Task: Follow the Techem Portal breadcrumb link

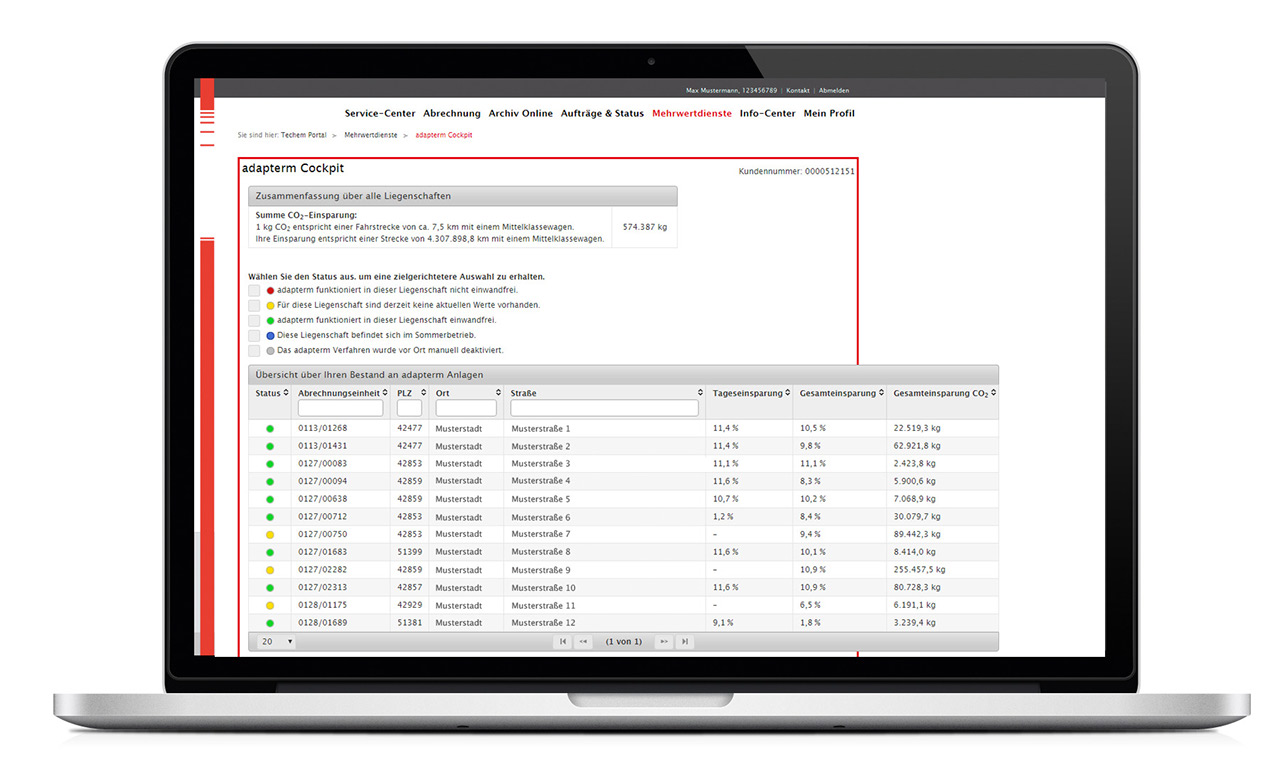Action: (304, 135)
